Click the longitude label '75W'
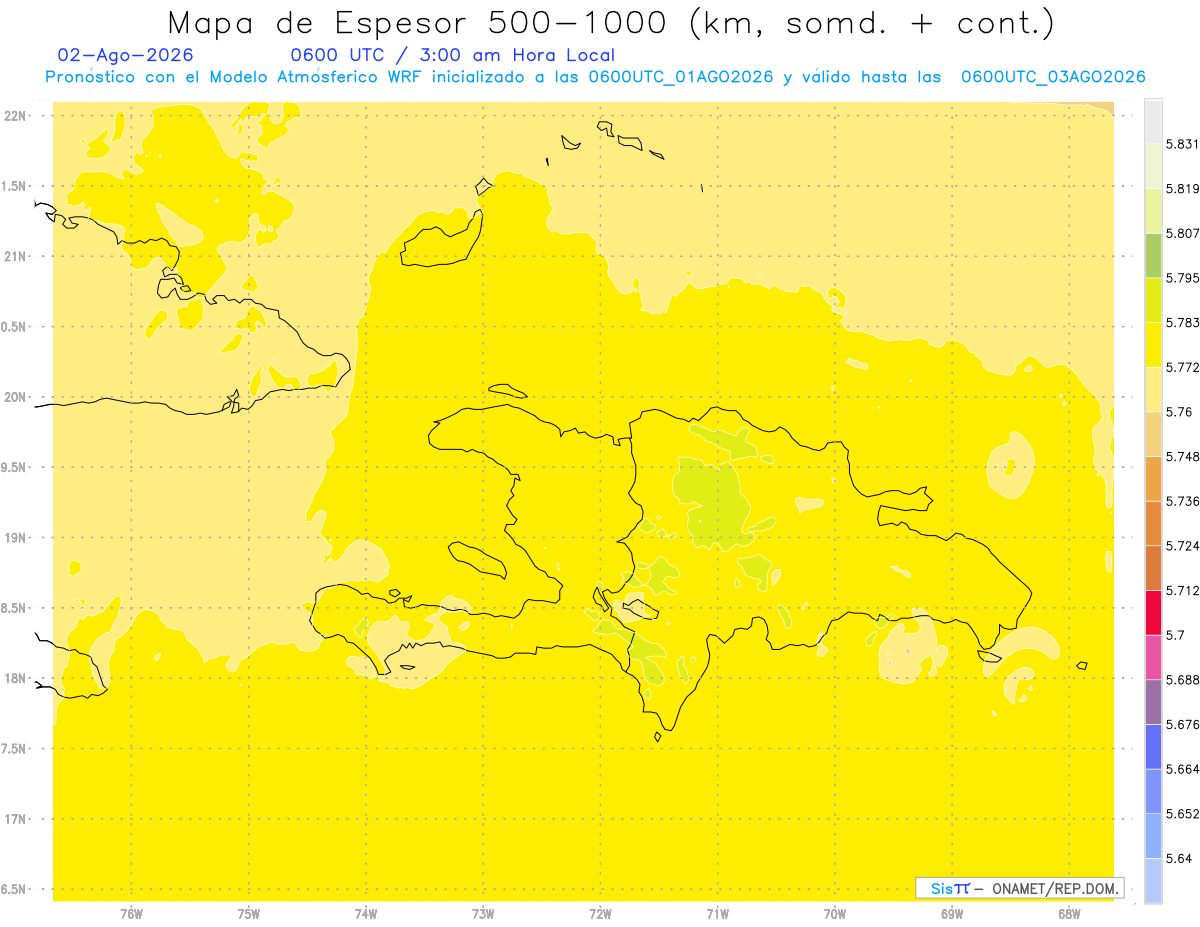The width and height of the screenshot is (1200, 927). (248, 913)
